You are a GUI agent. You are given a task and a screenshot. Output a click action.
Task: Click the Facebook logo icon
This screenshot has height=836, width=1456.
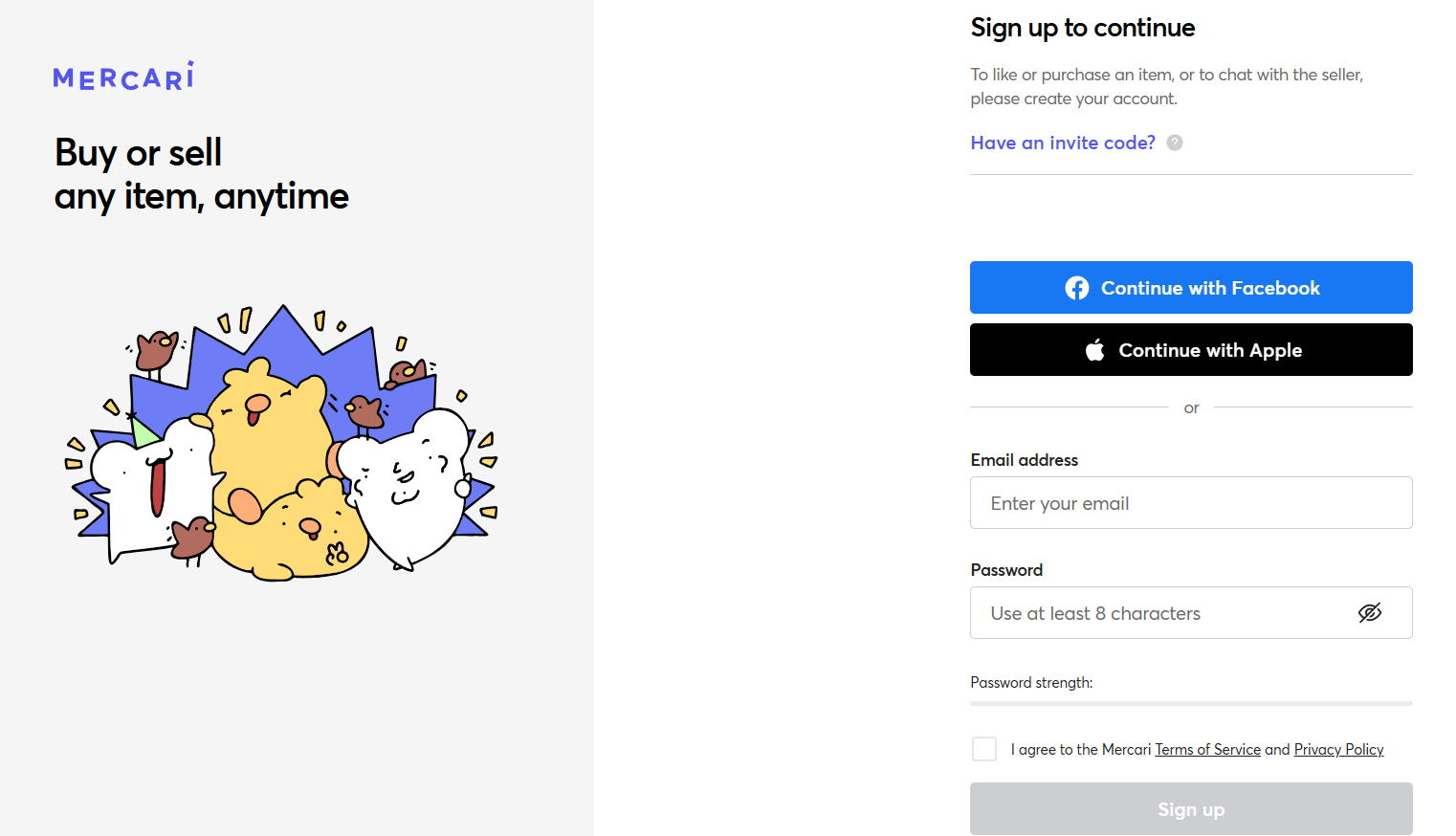coord(1077,287)
